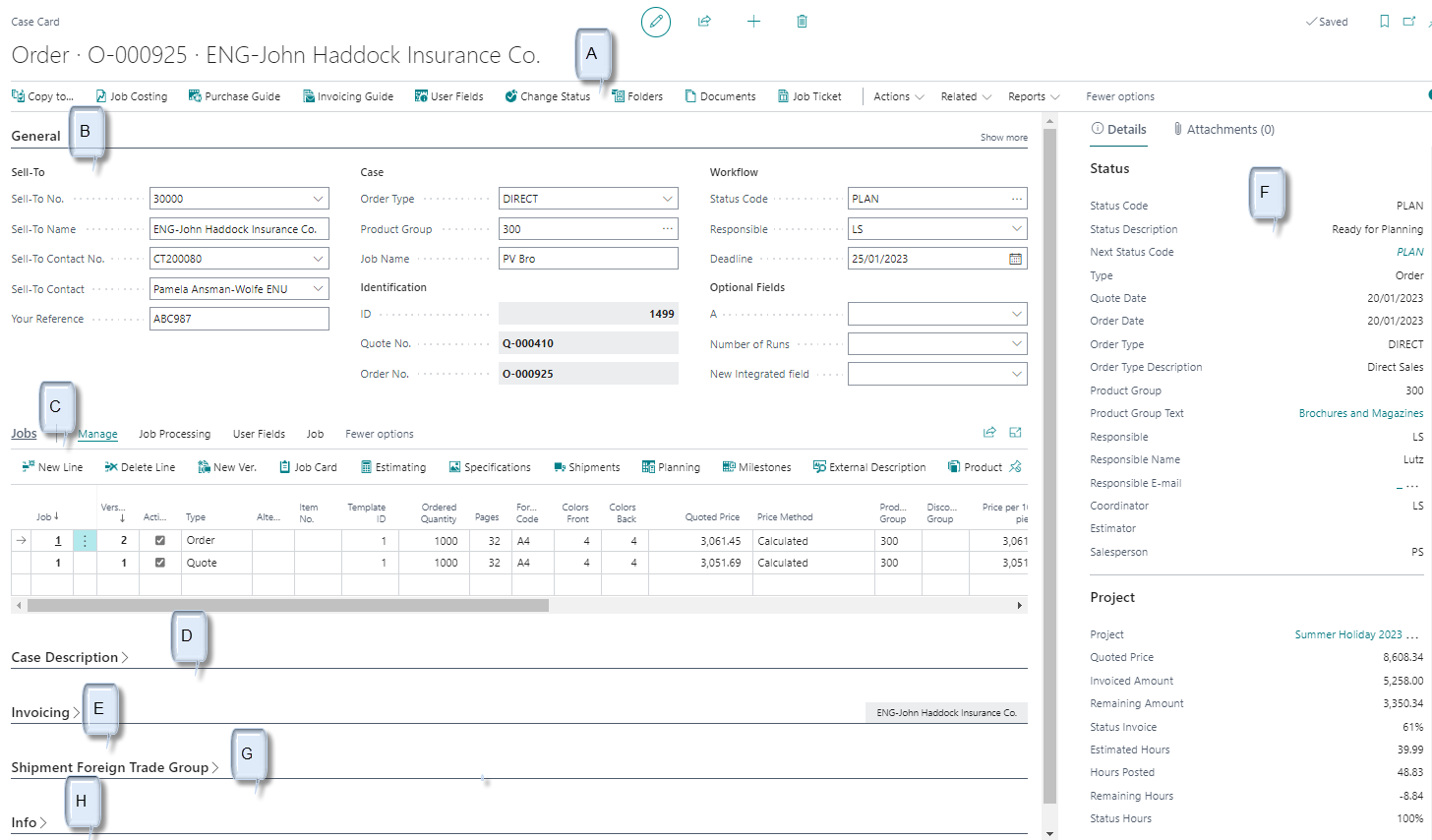
Task: Open Order Type dropdown
Action: point(668,199)
